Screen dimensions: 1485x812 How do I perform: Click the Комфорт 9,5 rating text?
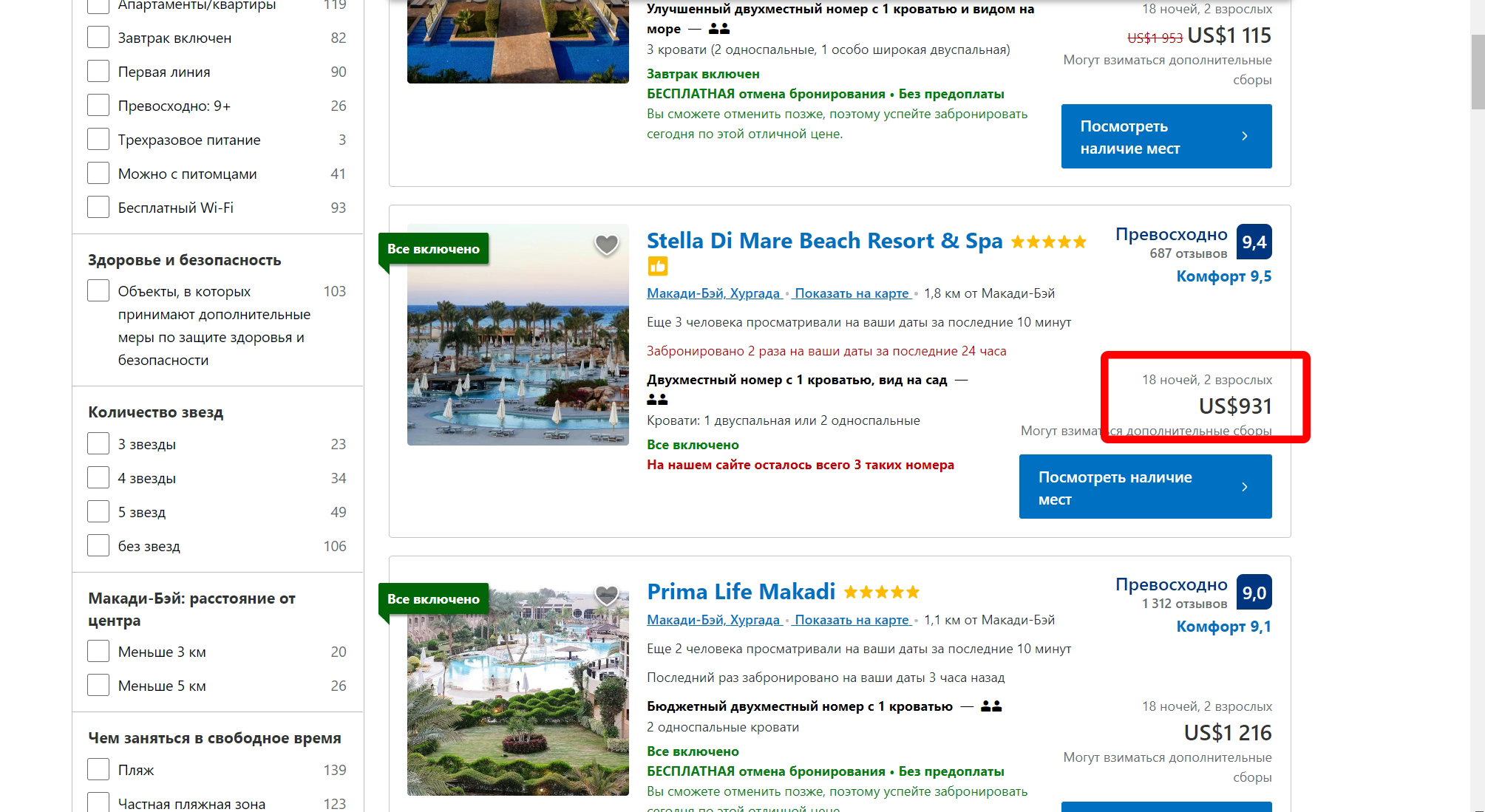[x=1224, y=276]
